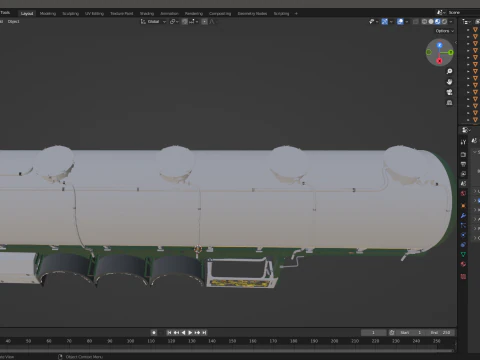
Task: Switch perspective/orthographic view icon
Action: click(x=449, y=102)
